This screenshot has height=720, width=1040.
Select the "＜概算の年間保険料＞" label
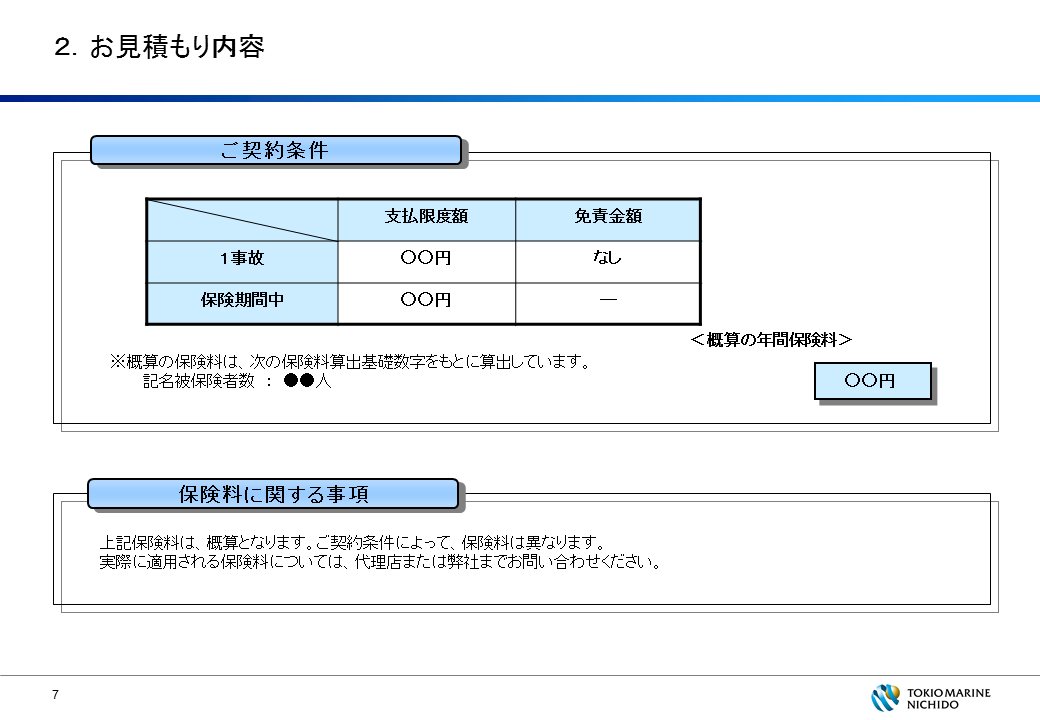click(771, 340)
